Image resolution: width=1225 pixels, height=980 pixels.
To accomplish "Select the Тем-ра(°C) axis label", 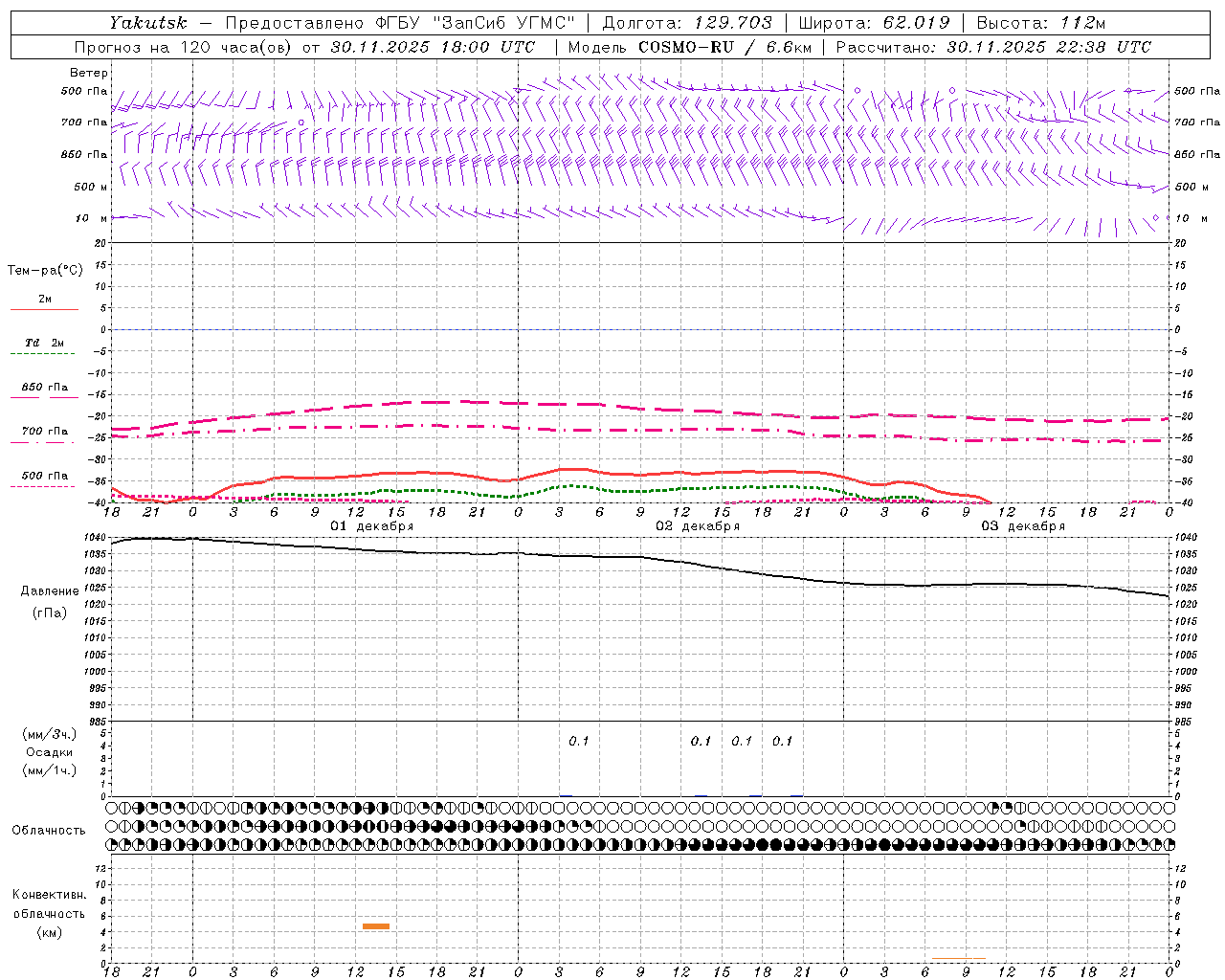I will click(45, 271).
